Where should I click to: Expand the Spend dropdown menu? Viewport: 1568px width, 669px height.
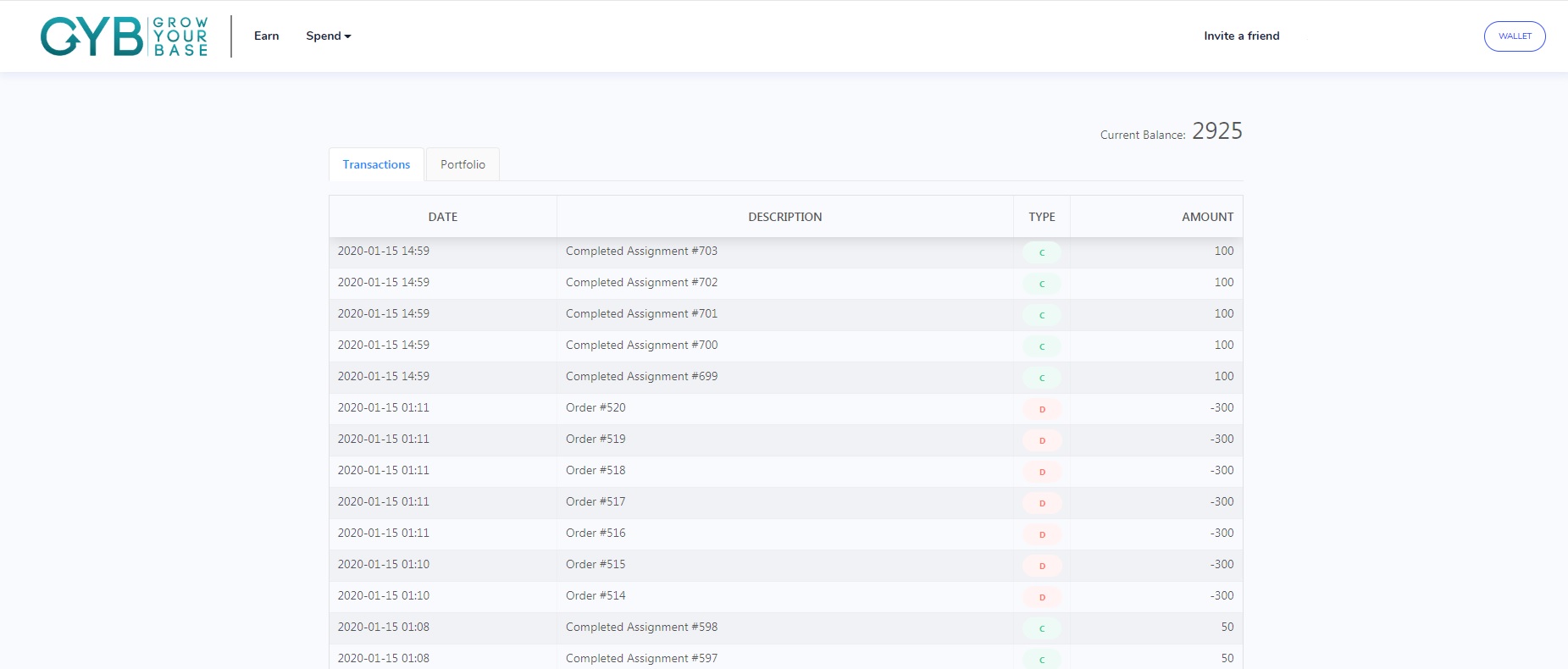coord(329,36)
